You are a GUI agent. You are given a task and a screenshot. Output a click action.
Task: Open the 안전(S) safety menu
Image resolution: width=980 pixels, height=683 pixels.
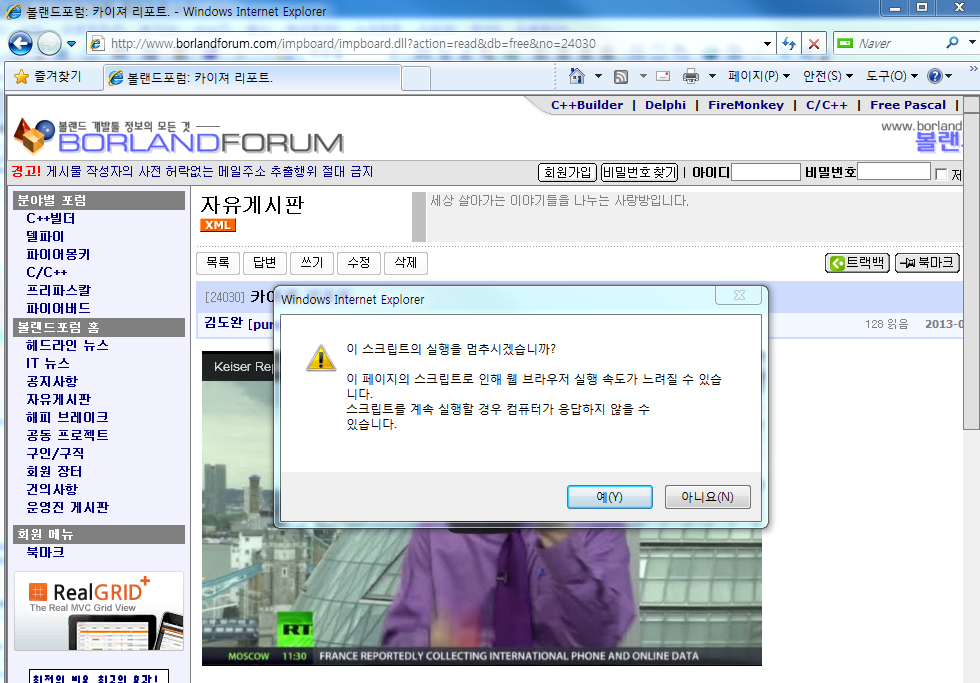[x=828, y=76]
